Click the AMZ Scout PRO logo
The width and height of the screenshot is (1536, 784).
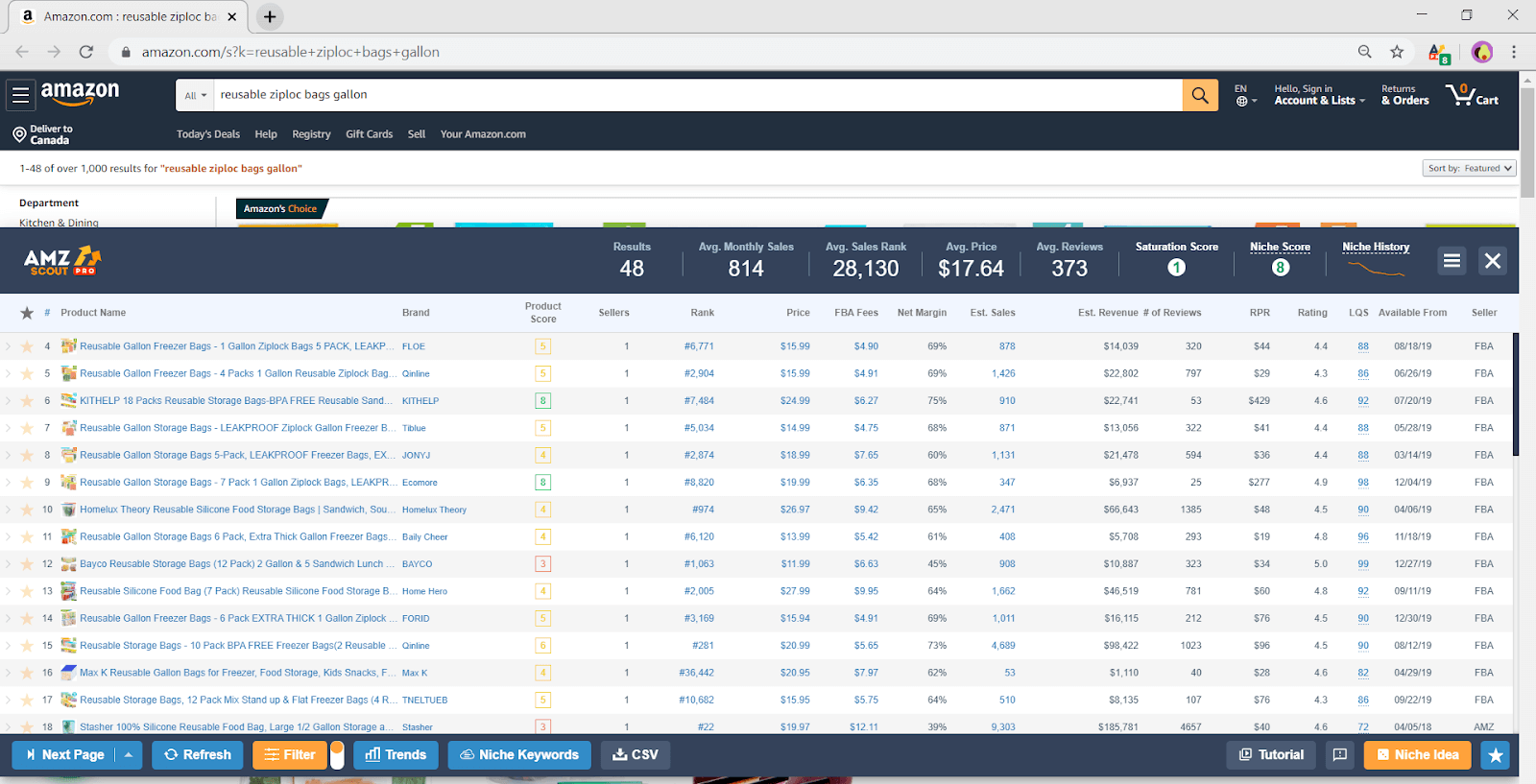(62, 260)
